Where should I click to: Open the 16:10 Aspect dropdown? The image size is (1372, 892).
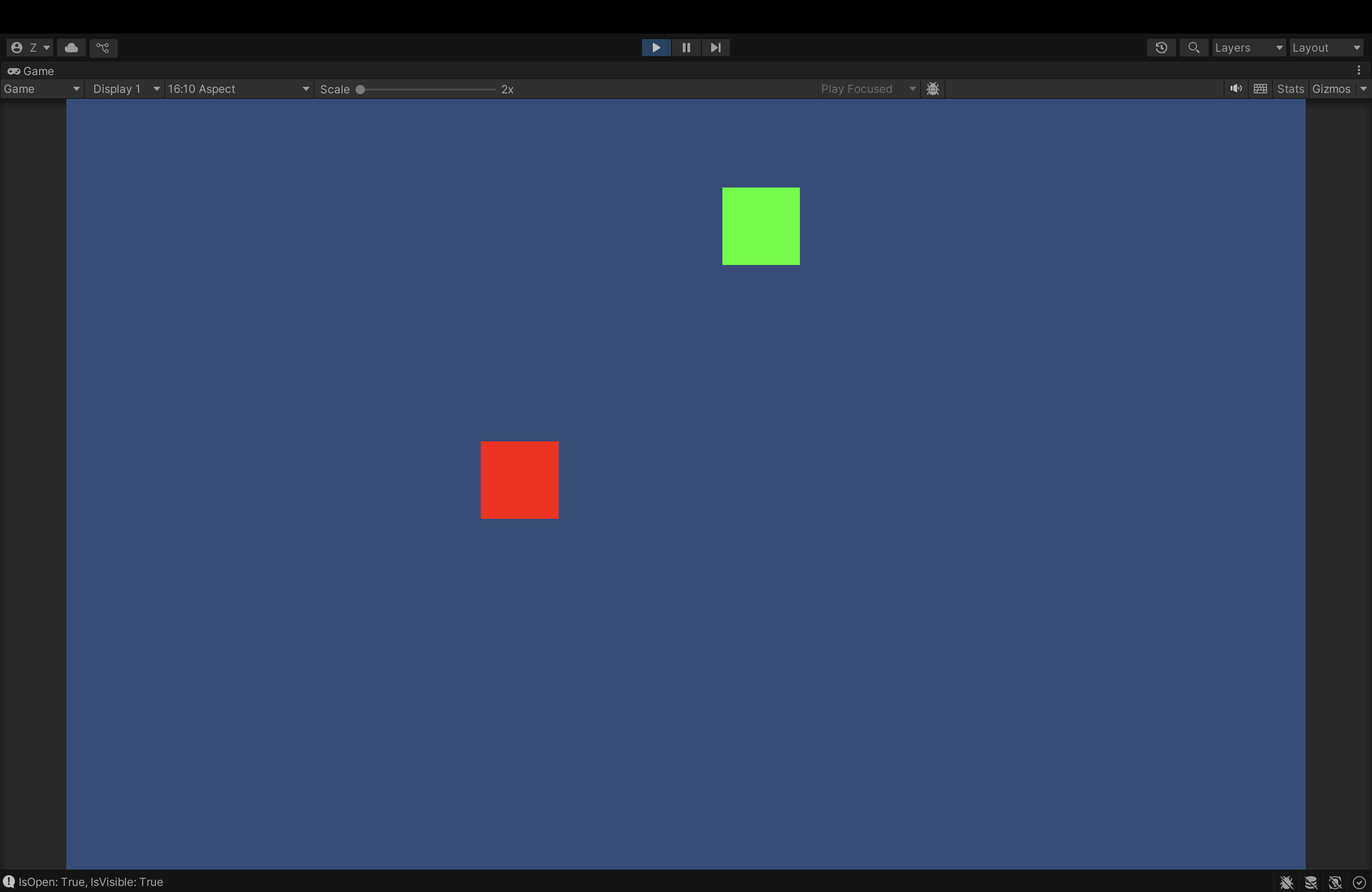pos(238,89)
